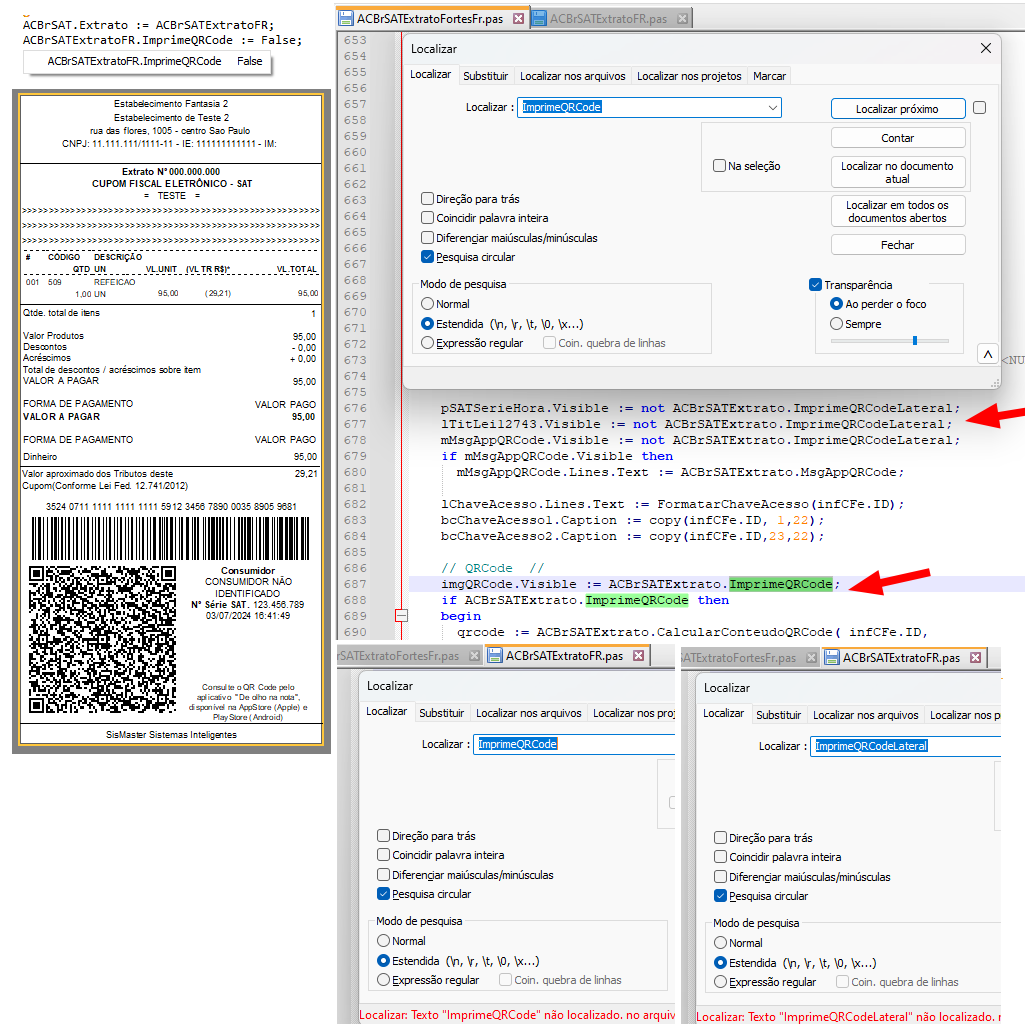1025x1024 pixels.
Task: Switch to Localizar nos arquivos in bottom-right dialog
Action: [x=865, y=715]
